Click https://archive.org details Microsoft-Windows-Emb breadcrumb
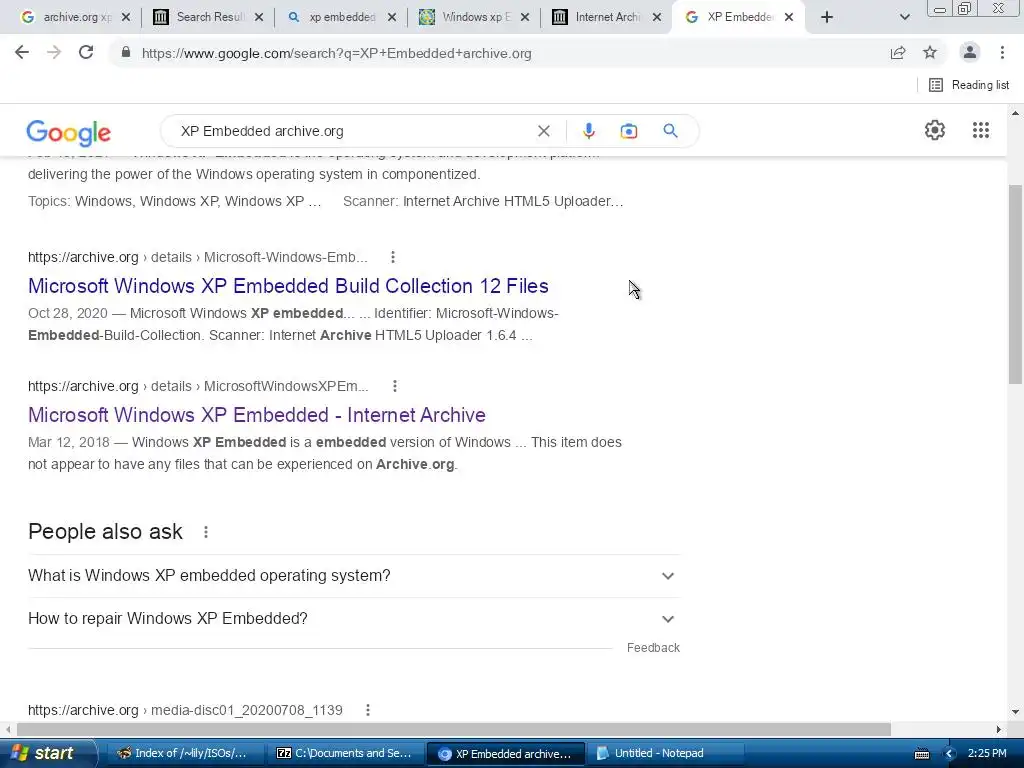Image resolution: width=1024 pixels, height=768 pixels. coord(198,257)
